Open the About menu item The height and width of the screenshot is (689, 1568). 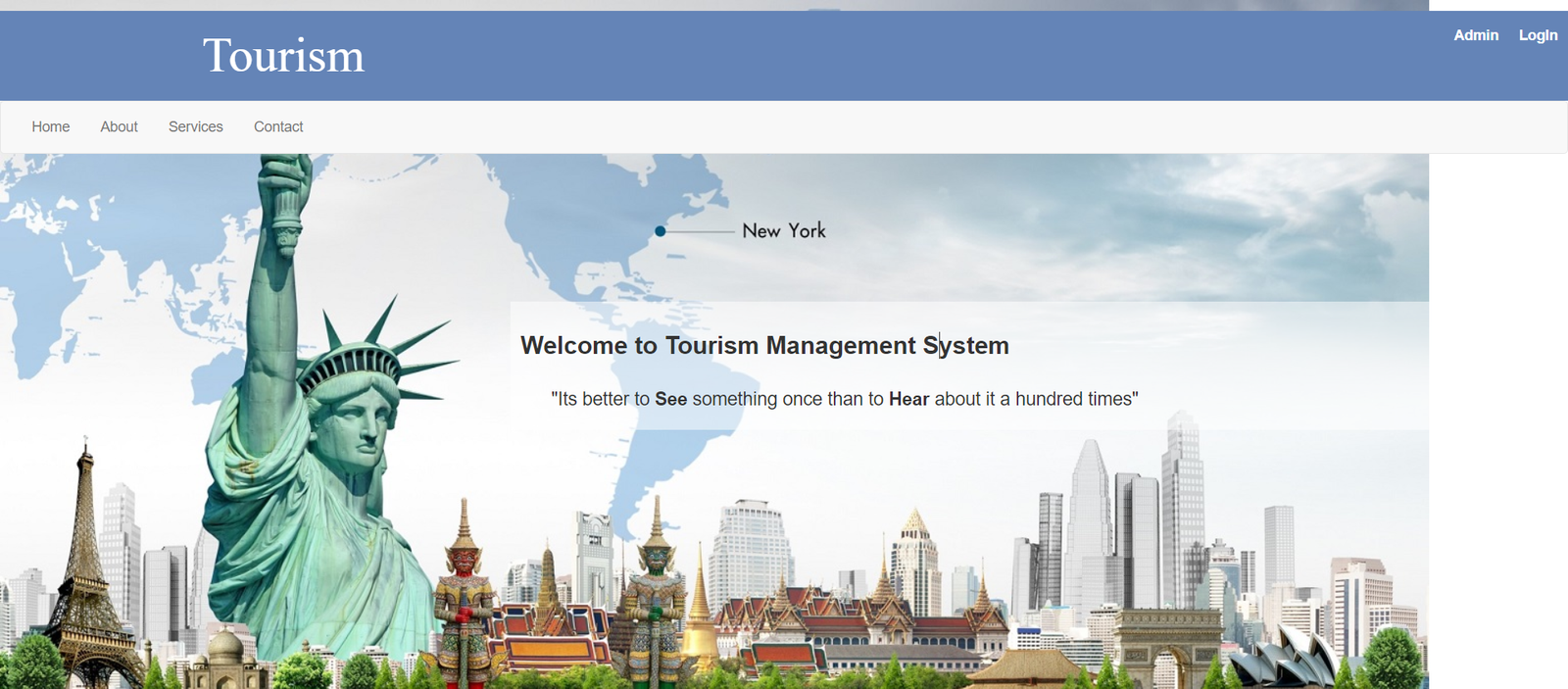coord(119,126)
